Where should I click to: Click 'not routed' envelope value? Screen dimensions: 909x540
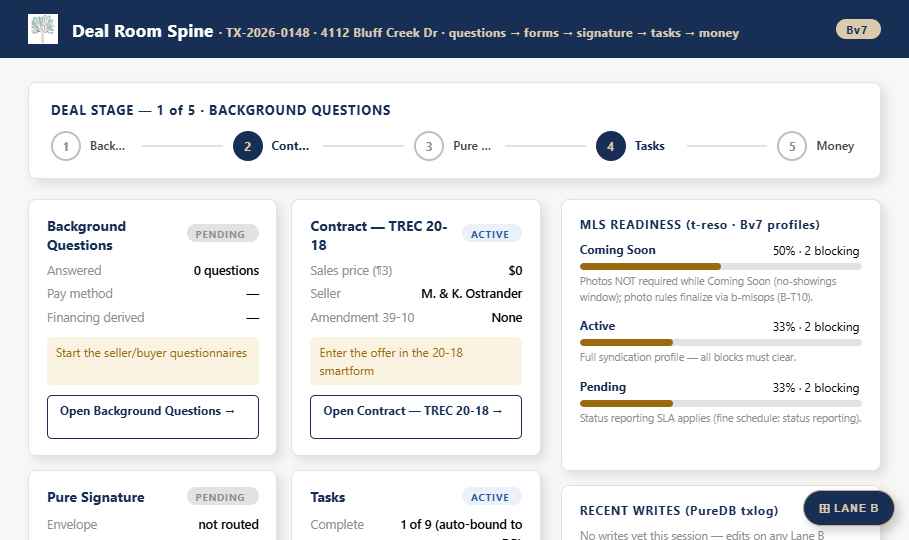(228, 524)
